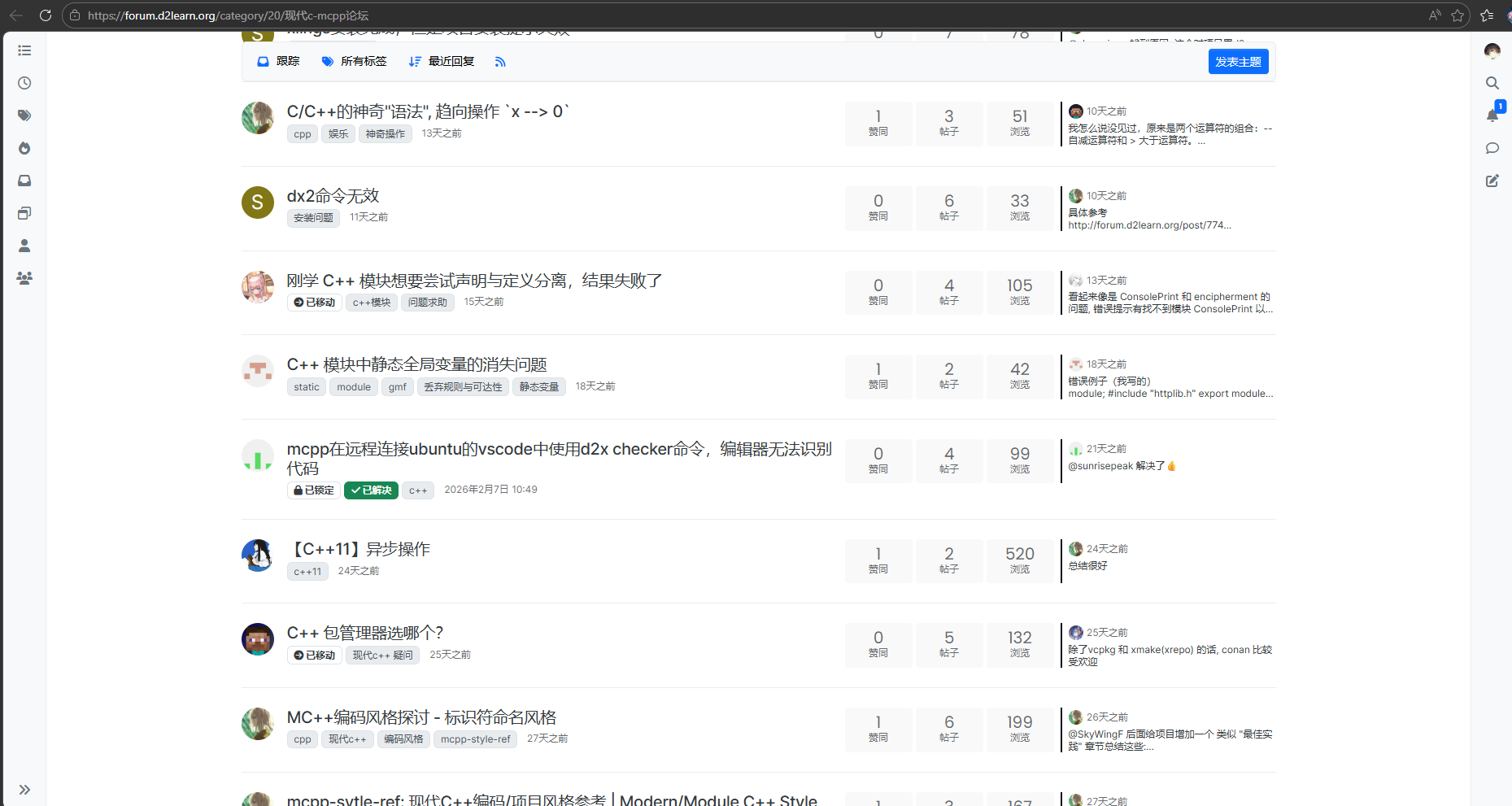The width and height of the screenshot is (1512, 806).
Task: Open the users group icon in left sidebar
Action: (24, 278)
